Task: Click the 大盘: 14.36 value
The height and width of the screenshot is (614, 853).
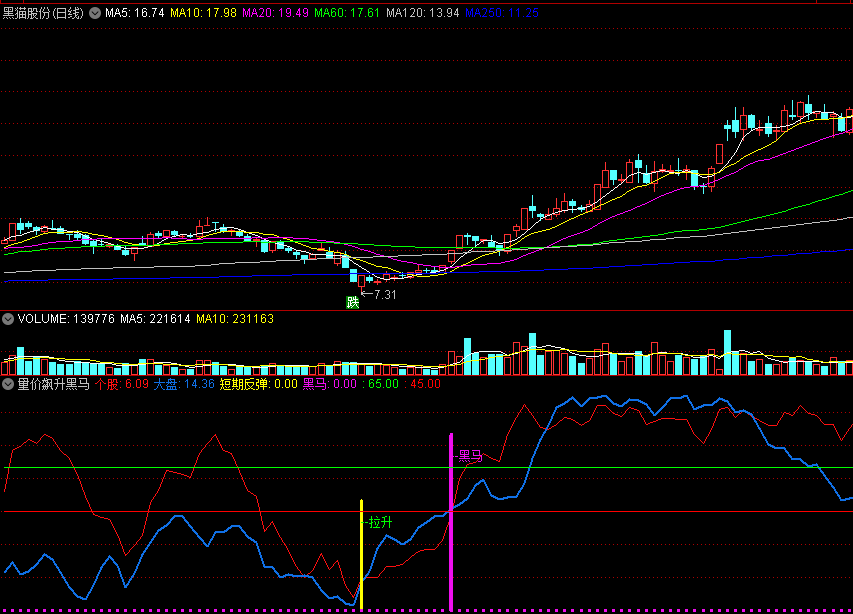Action: coord(184,384)
